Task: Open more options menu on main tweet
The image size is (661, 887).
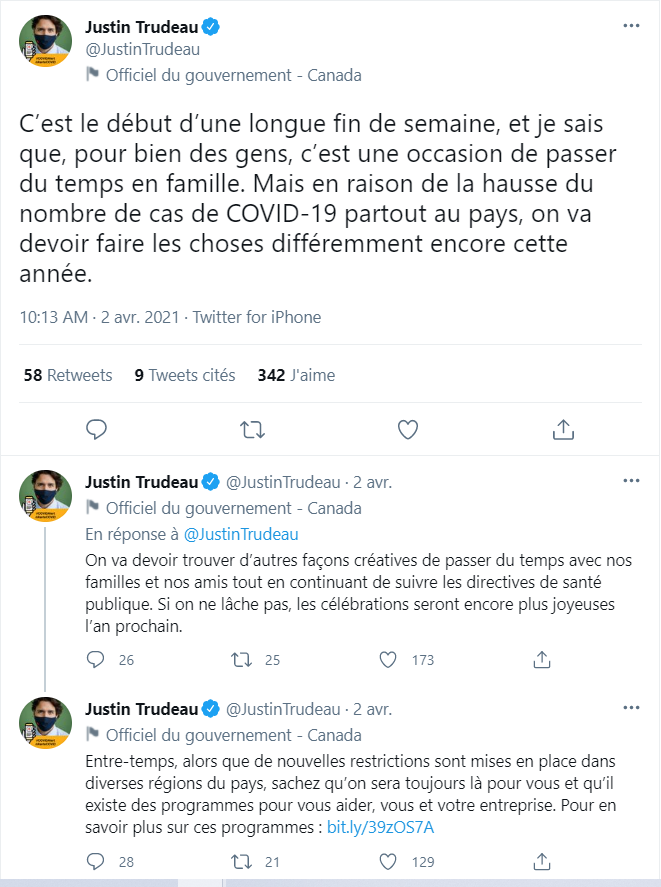Action: (631, 25)
